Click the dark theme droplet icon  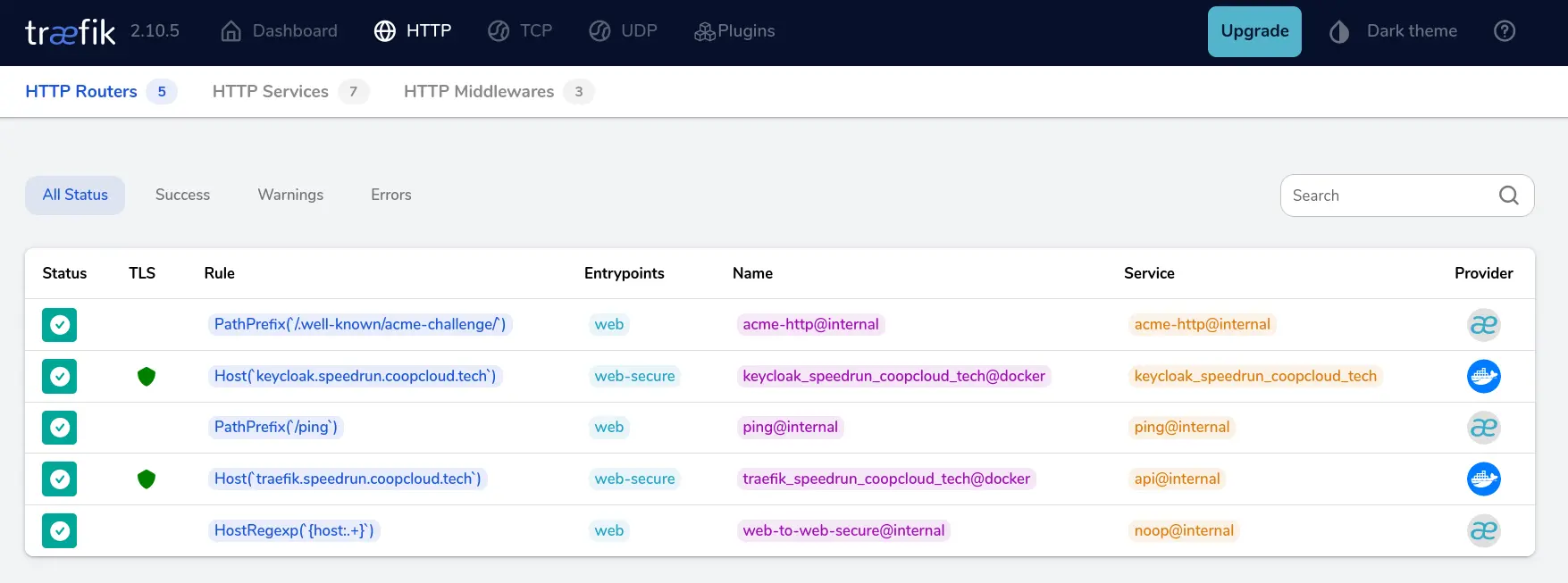pyautogui.click(x=1339, y=32)
